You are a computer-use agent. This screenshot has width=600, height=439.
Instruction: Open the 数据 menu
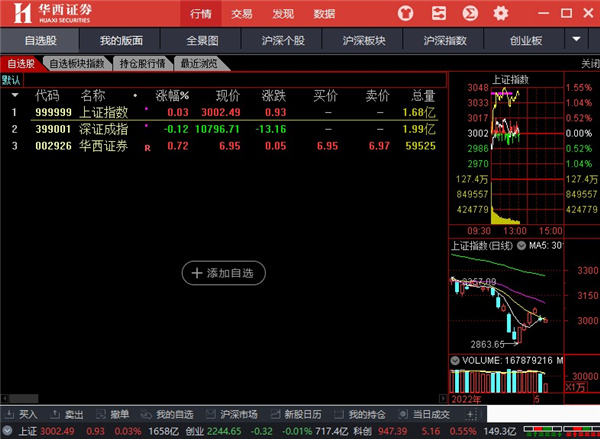click(x=324, y=14)
